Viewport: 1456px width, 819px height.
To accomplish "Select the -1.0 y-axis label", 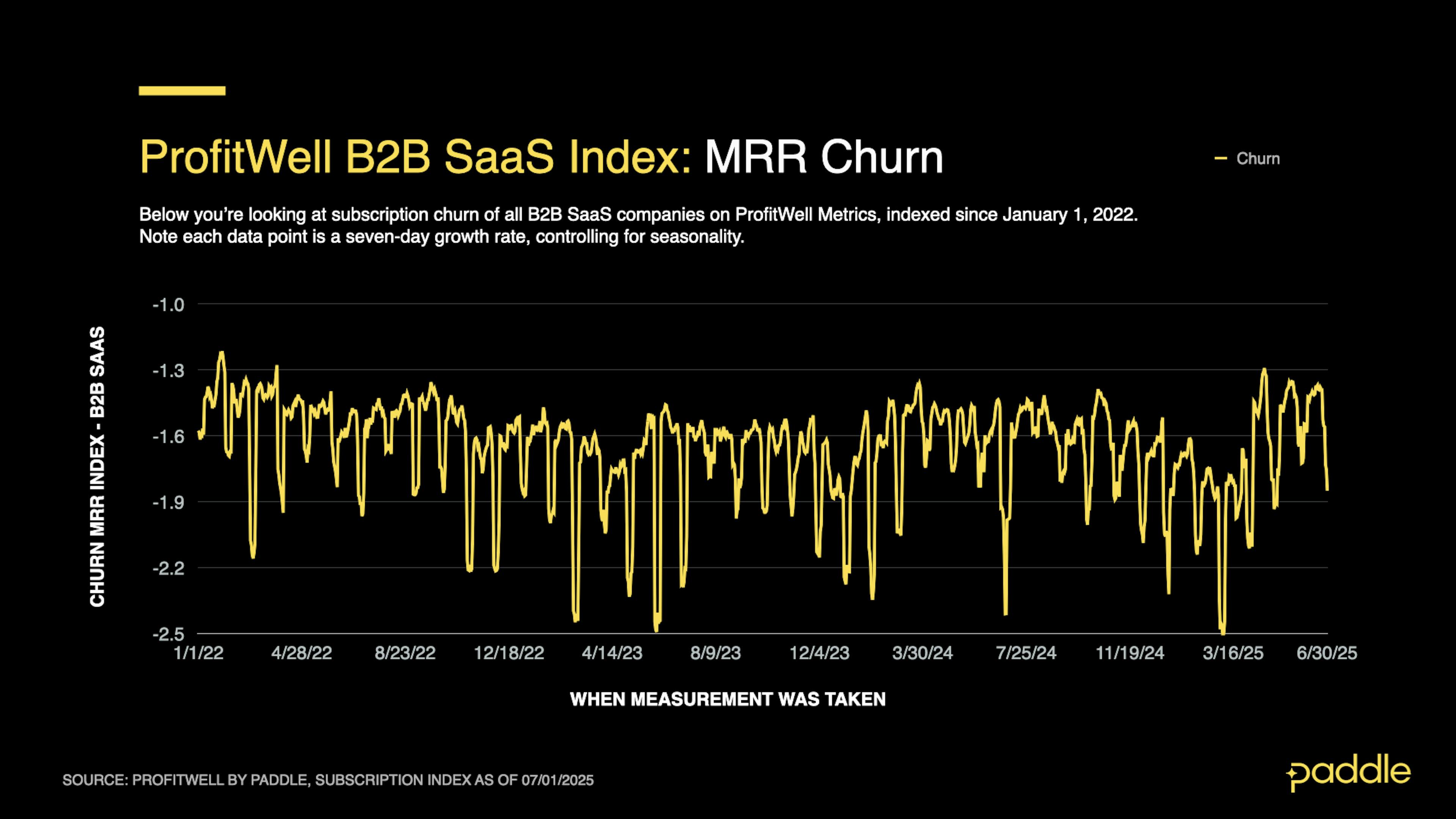I will [x=168, y=304].
